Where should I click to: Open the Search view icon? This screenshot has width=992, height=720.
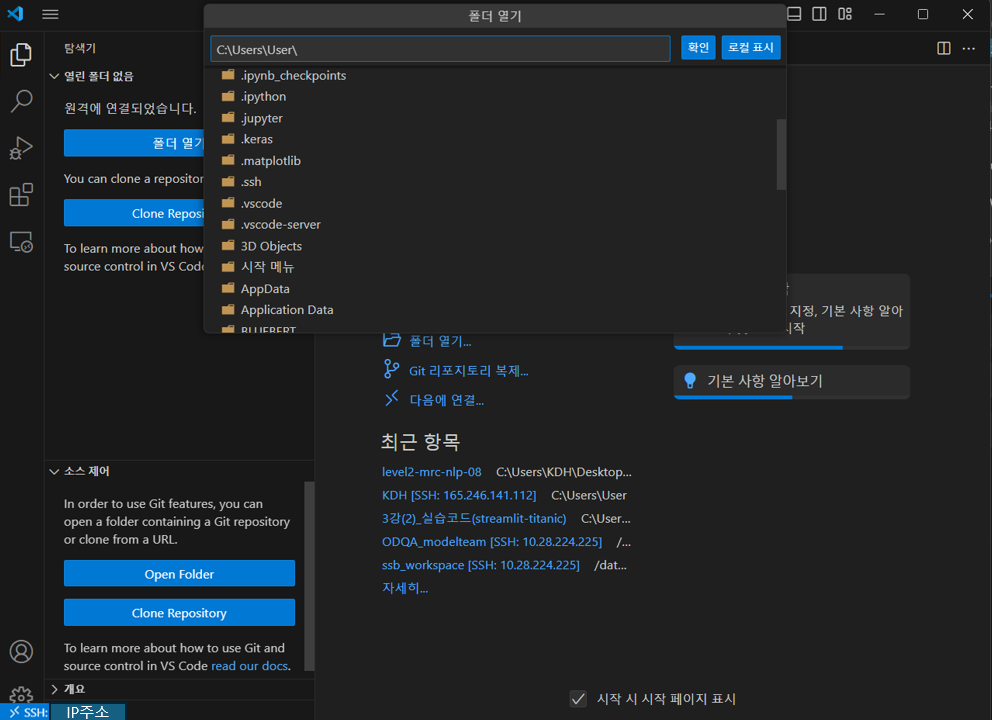click(x=21, y=101)
